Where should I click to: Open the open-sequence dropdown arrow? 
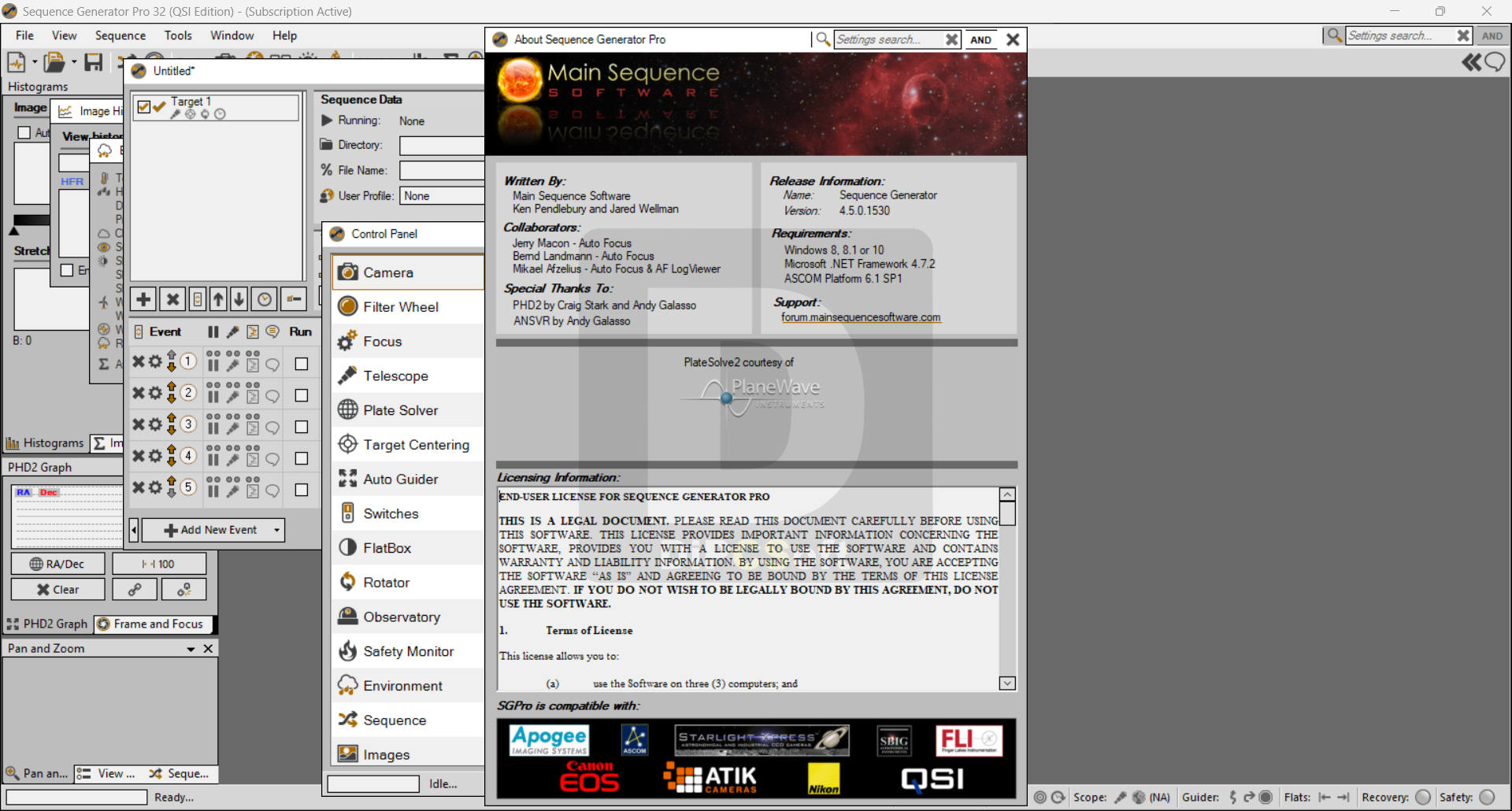point(74,61)
